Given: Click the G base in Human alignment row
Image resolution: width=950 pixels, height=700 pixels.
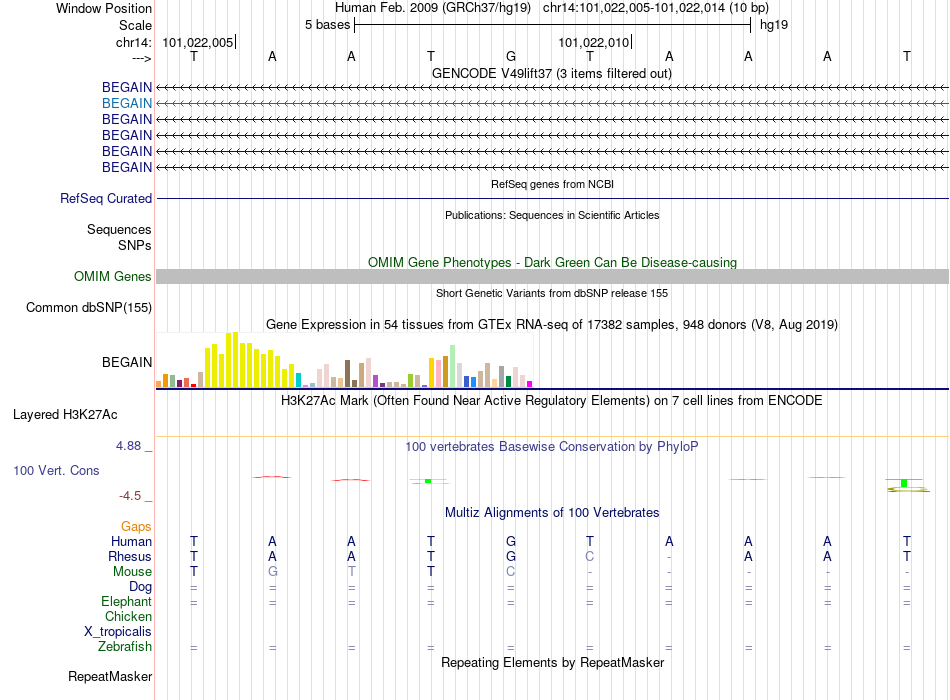Looking at the screenshot, I should (511, 542).
